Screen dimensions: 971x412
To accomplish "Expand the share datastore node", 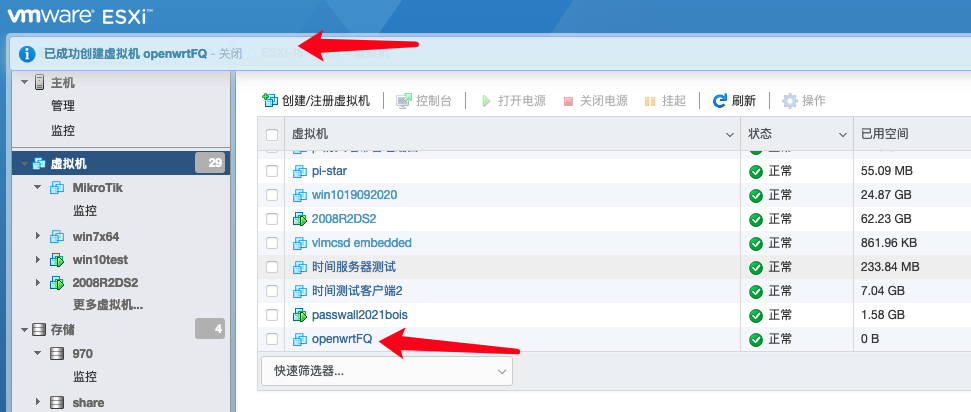I will [x=38, y=403].
